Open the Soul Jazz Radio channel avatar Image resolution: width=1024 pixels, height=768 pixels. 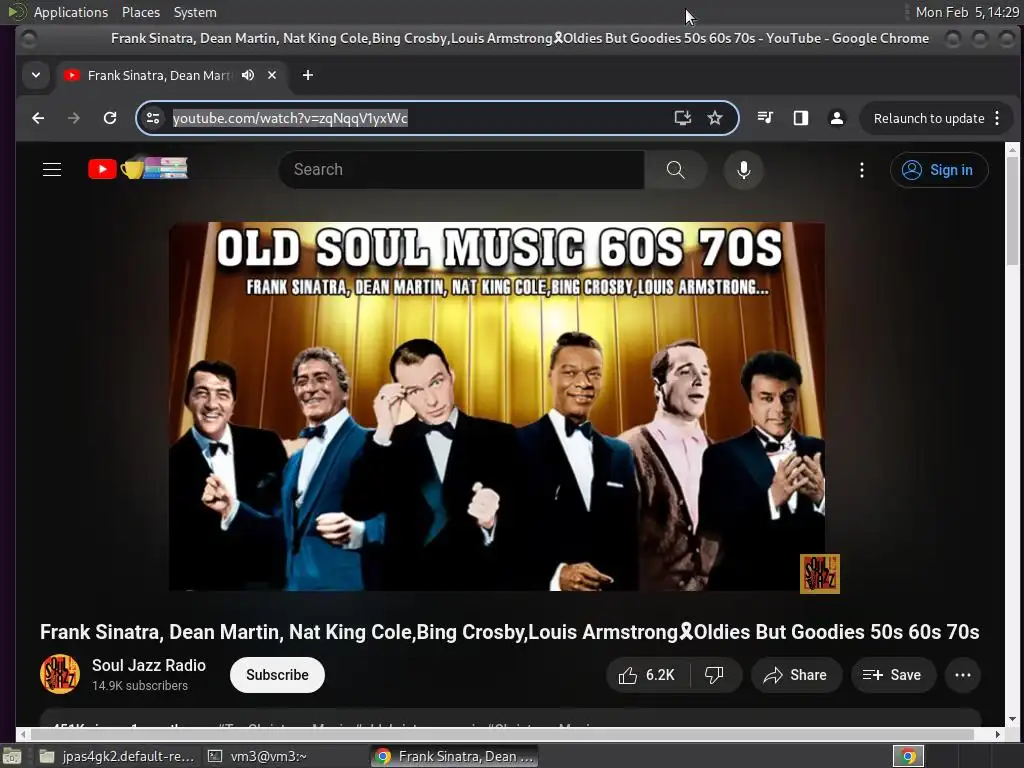[x=60, y=674]
